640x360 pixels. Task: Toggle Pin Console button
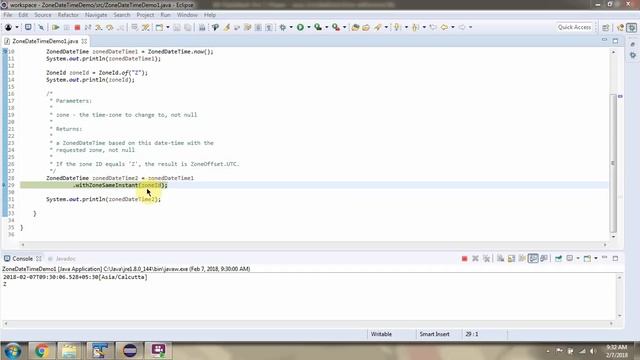click(558, 258)
